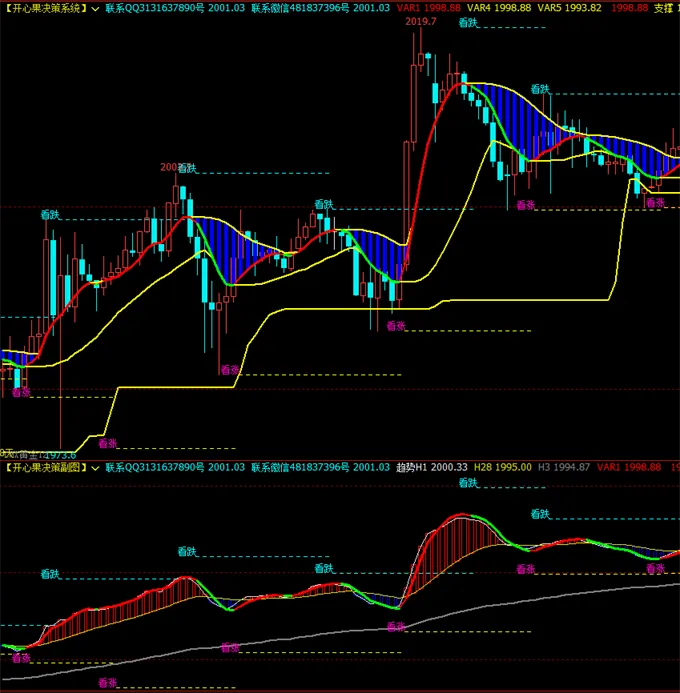The width and height of the screenshot is (680, 693).
Task: Click VAR5 1993.82 in main header
Action: click(570, 8)
